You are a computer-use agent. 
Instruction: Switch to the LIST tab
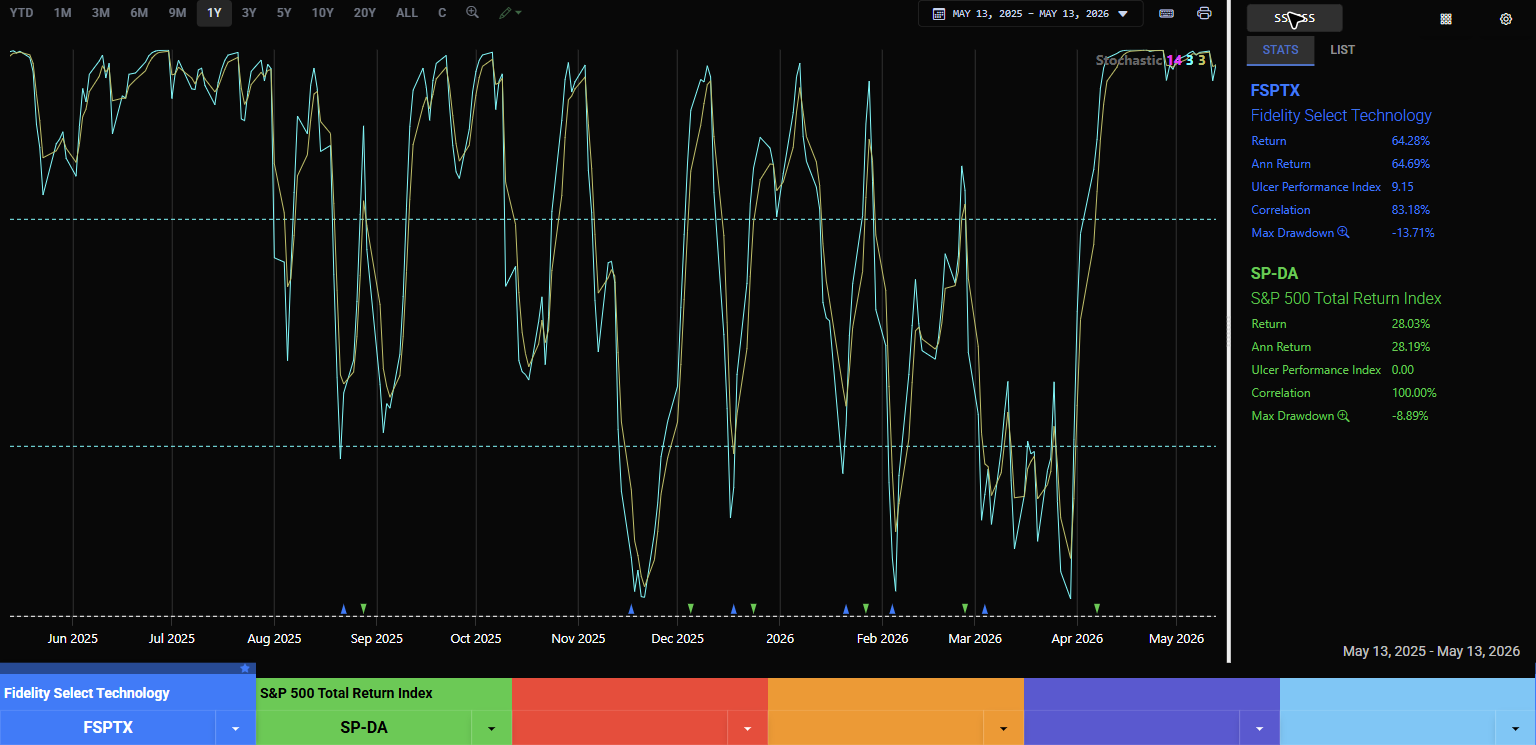(1343, 50)
